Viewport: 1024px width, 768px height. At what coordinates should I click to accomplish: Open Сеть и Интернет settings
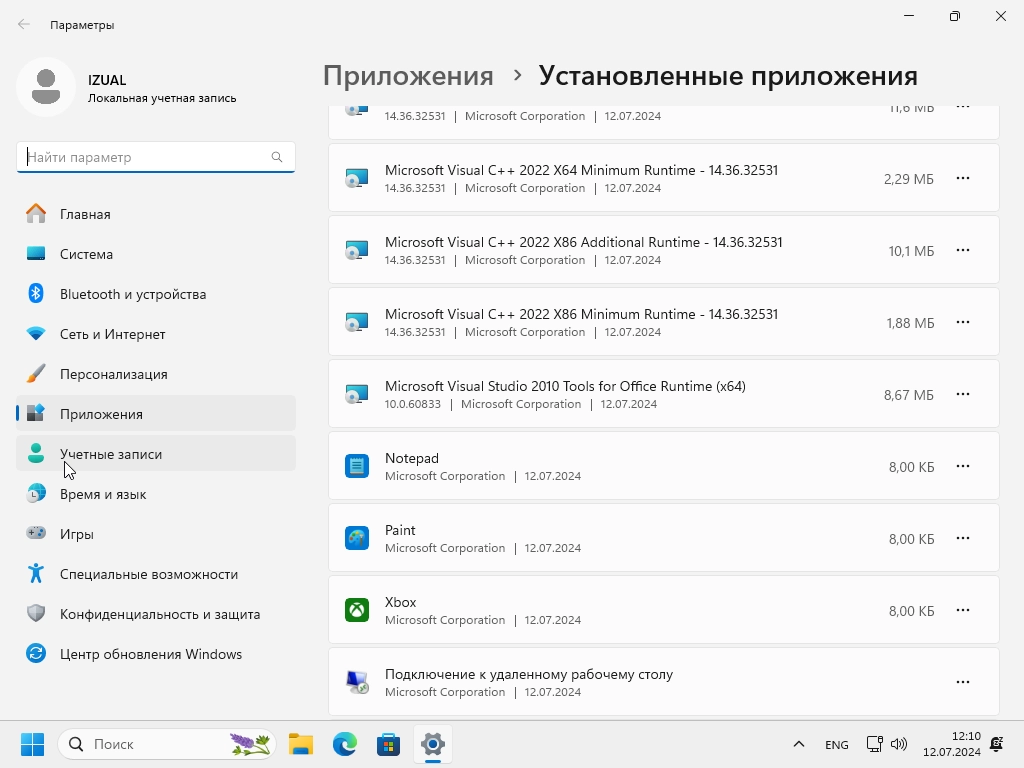[155, 334]
